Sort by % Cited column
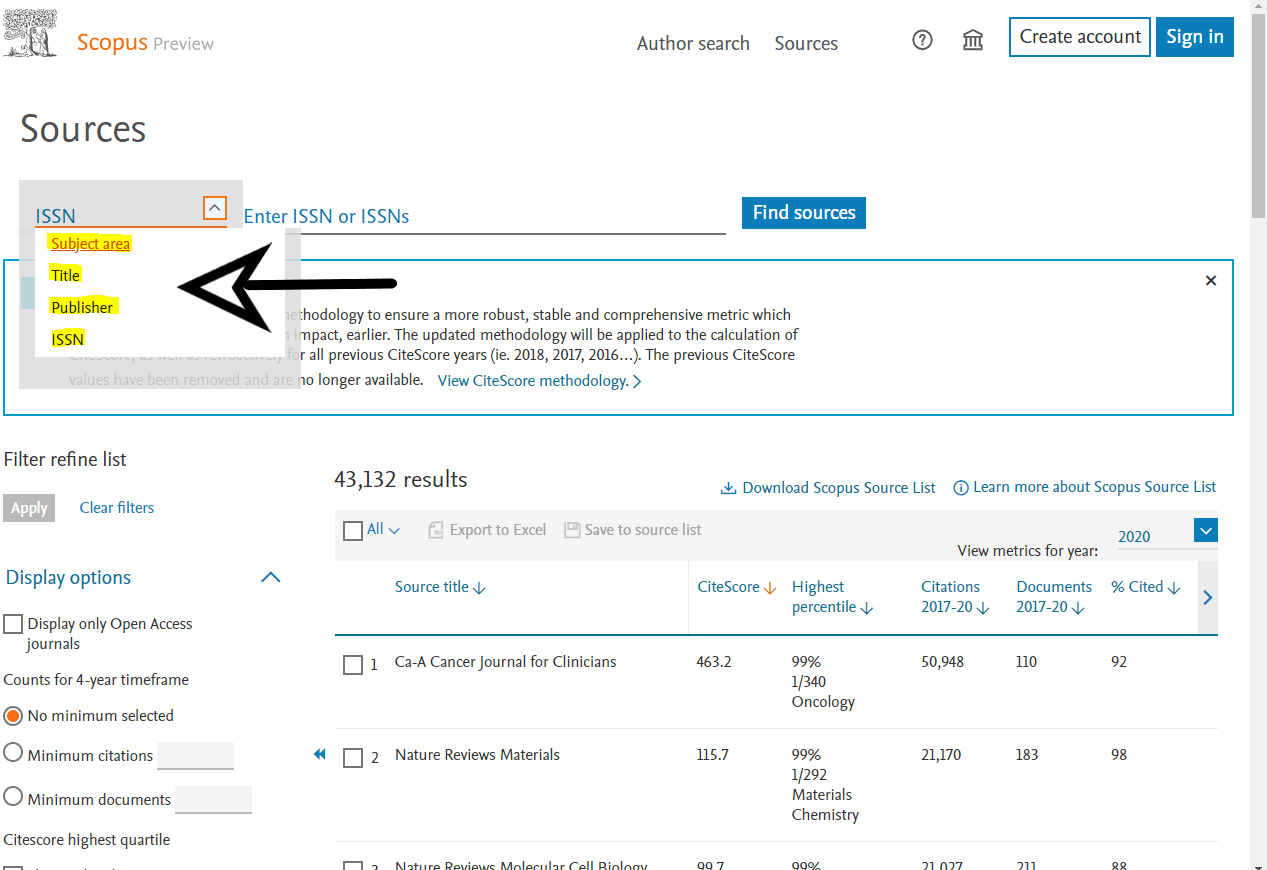Image resolution: width=1267 pixels, height=870 pixels. [x=1146, y=587]
